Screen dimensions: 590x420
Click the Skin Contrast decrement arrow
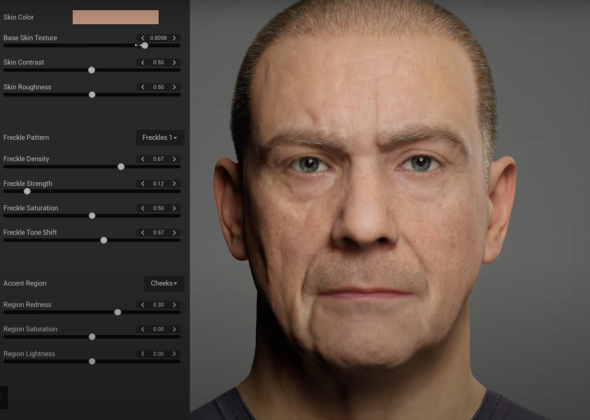click(143, 62)
